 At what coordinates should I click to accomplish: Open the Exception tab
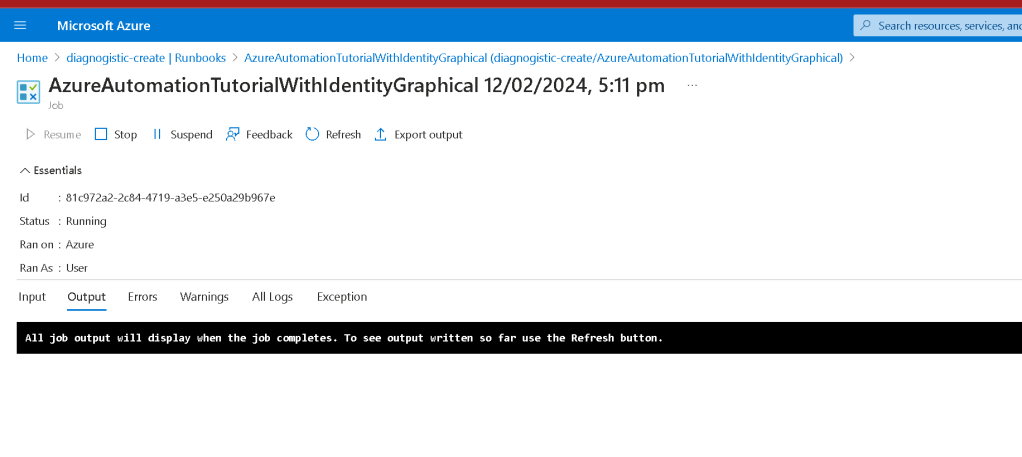coord(342,297)
